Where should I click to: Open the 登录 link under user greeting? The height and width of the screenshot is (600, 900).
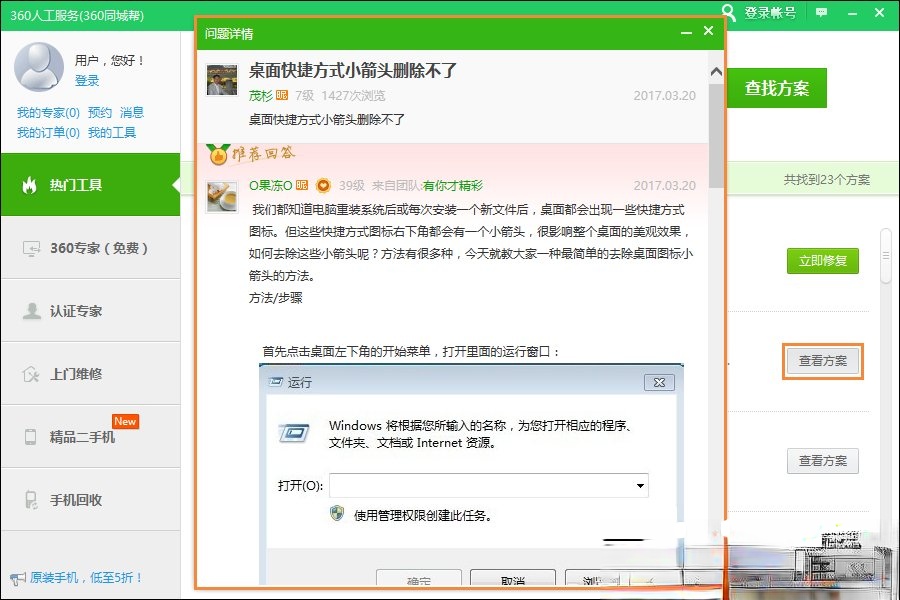[x=87, y=80]
